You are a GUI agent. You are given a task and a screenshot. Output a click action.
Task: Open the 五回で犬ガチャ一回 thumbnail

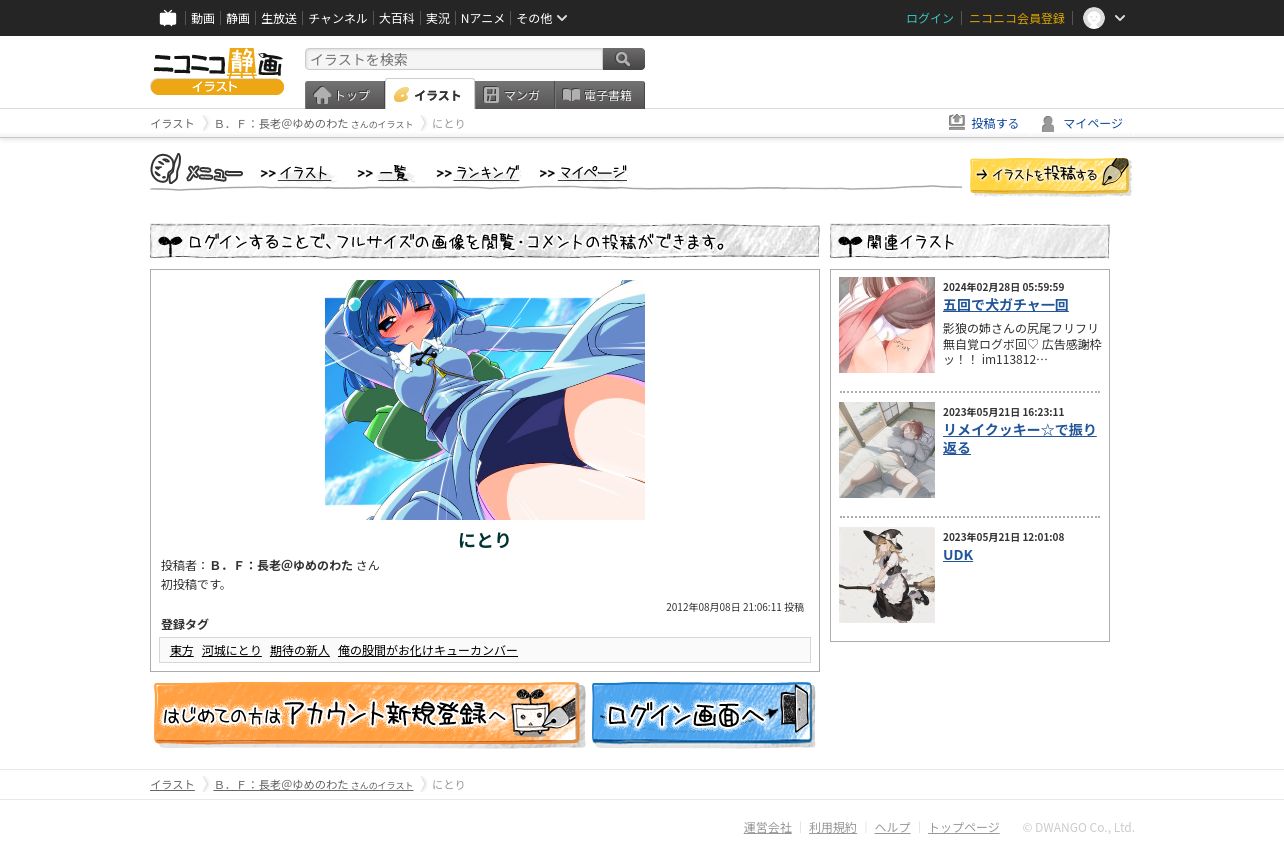click(x=887, y=325)
